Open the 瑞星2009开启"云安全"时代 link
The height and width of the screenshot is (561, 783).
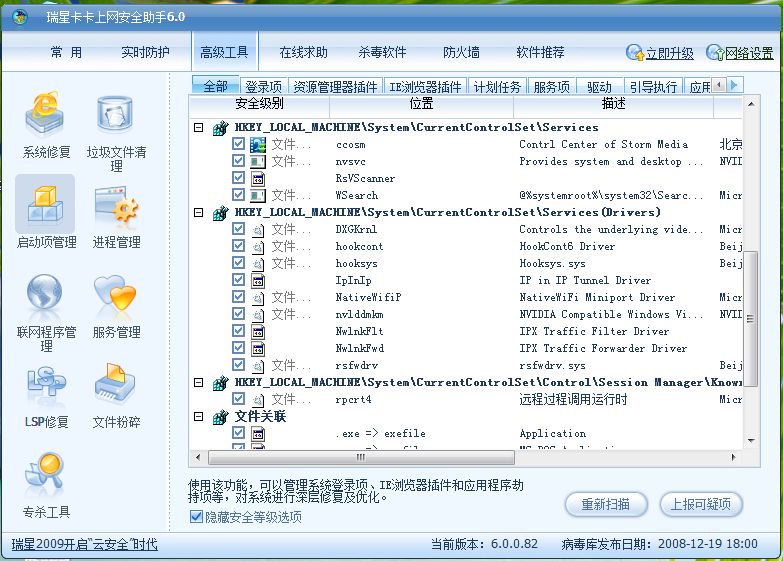(84, 544)
